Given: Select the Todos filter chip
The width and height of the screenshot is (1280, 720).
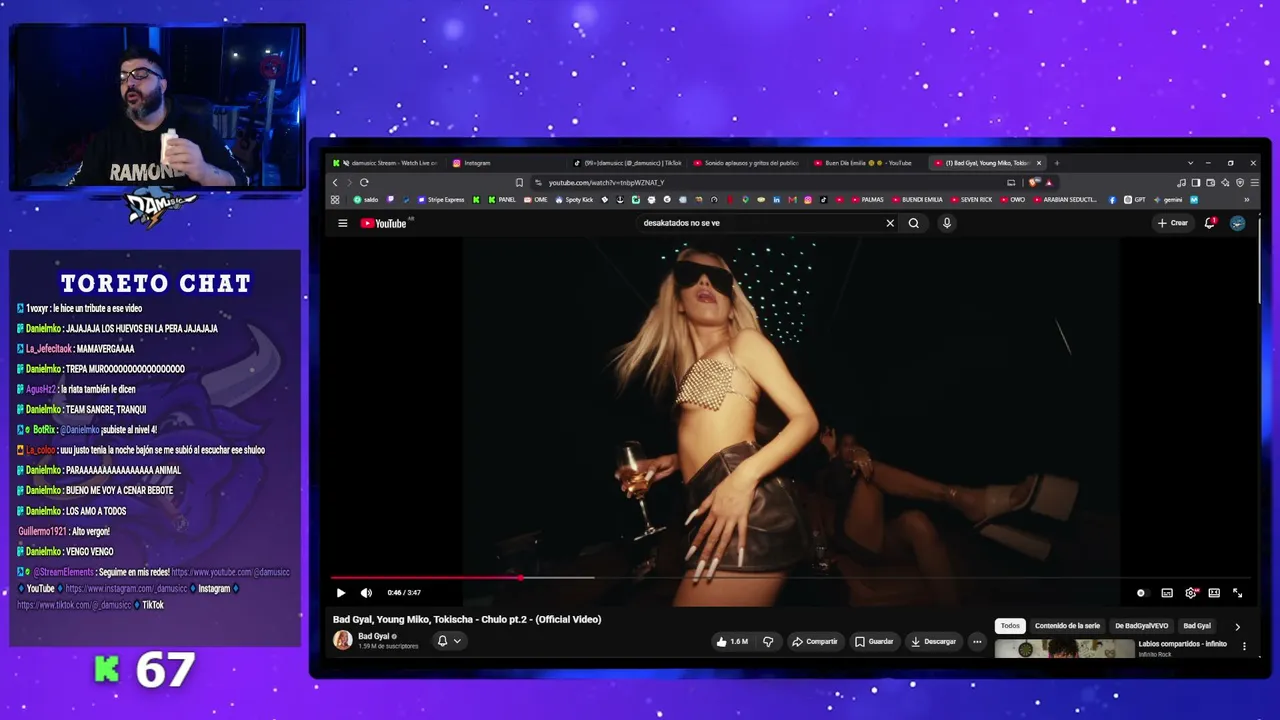Looking at the screenshot, I should tap(1010, 626).
